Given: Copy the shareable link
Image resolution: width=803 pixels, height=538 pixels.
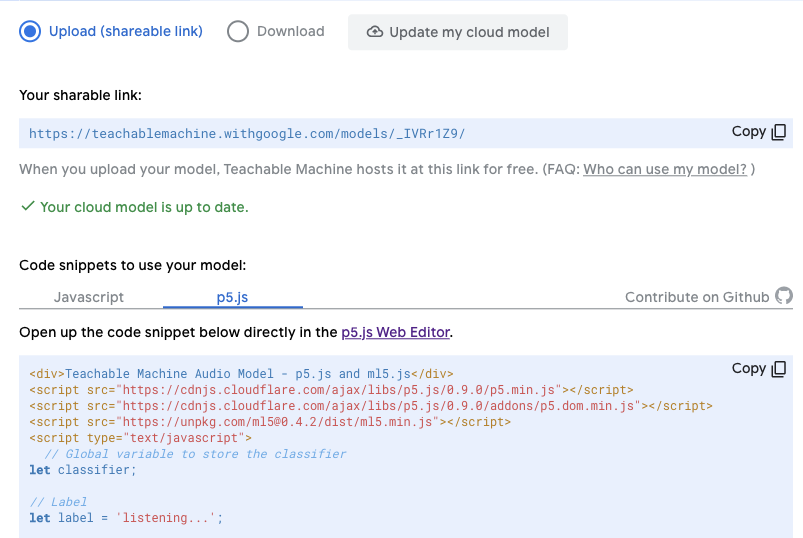Looking at the screenshot, I should click(x=758, y=132).
